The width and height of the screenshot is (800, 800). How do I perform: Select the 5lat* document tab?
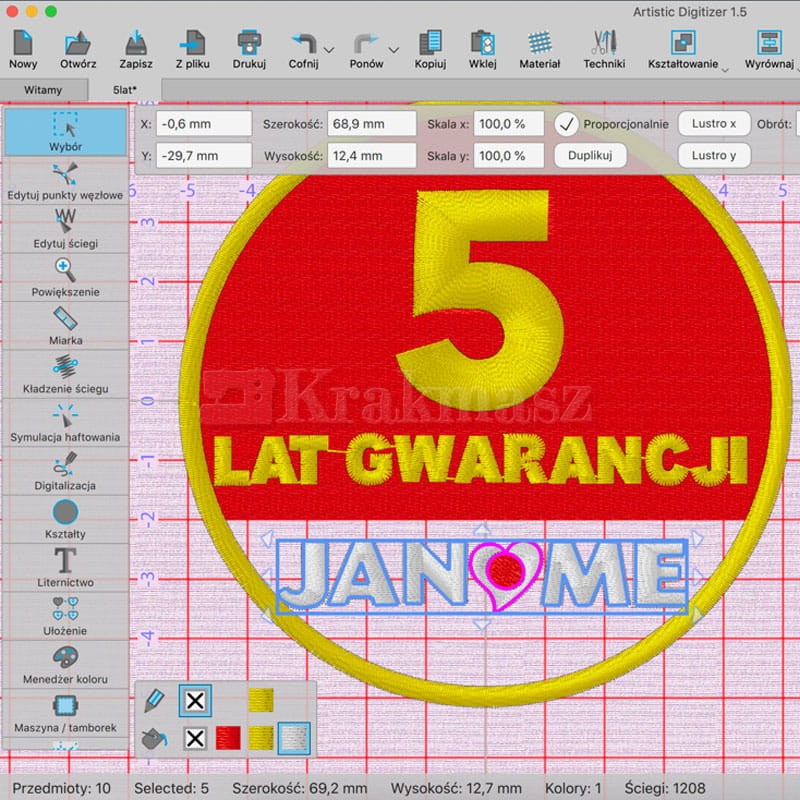(x=125, y=90)
